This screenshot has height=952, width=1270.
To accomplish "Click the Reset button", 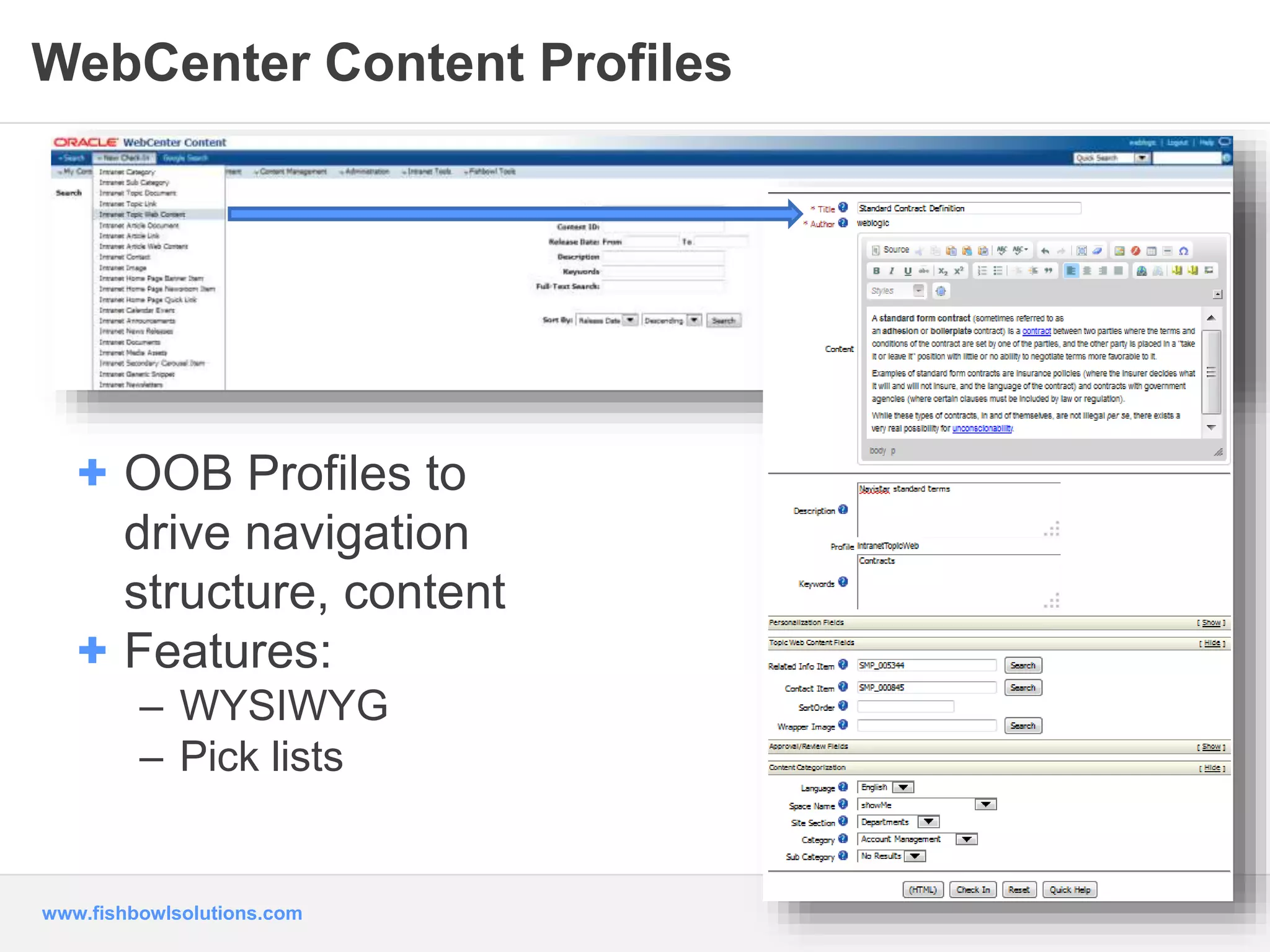I will [1019, 889].
